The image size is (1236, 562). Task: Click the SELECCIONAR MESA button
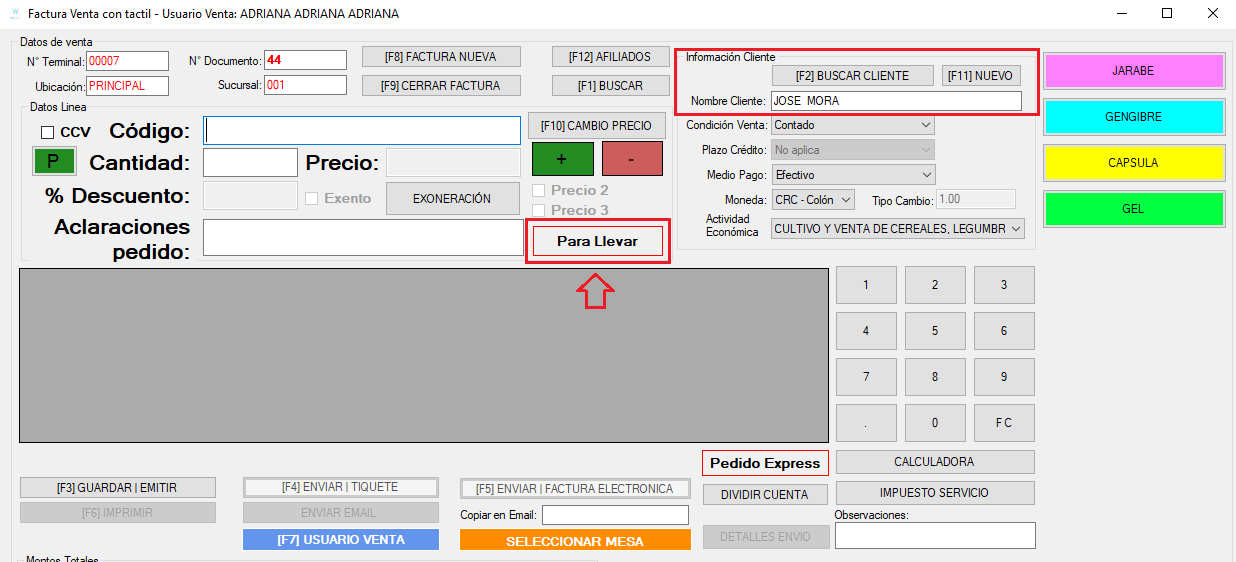tap(575, 541)
